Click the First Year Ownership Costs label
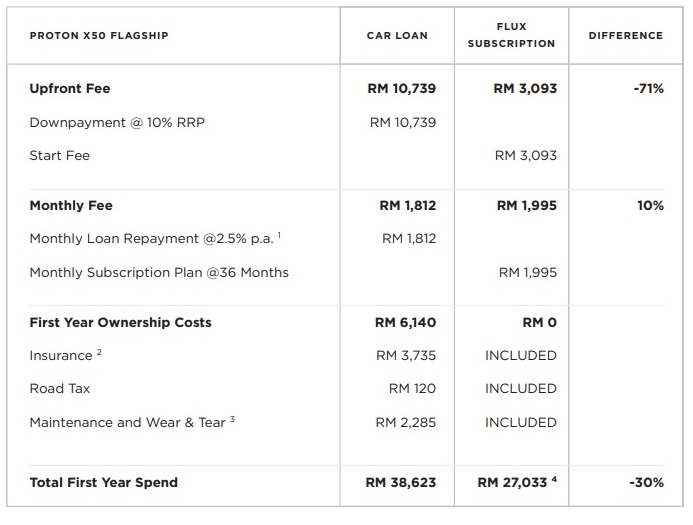The image size is (693, 525). [x=120, y=323]
